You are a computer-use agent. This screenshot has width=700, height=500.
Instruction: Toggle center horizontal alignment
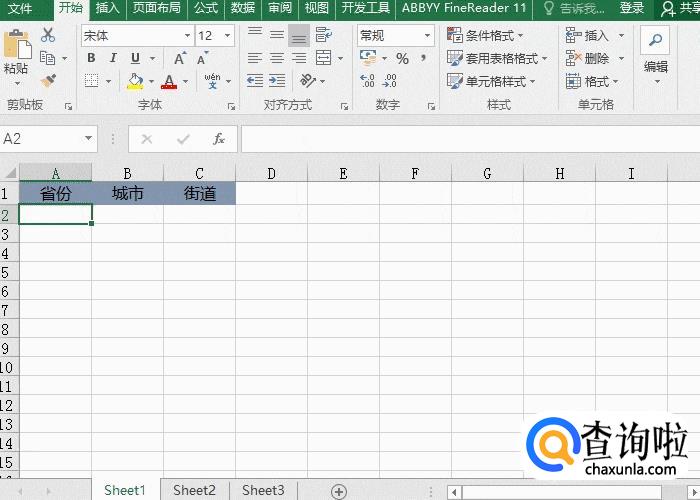click(x=277, y=58)
